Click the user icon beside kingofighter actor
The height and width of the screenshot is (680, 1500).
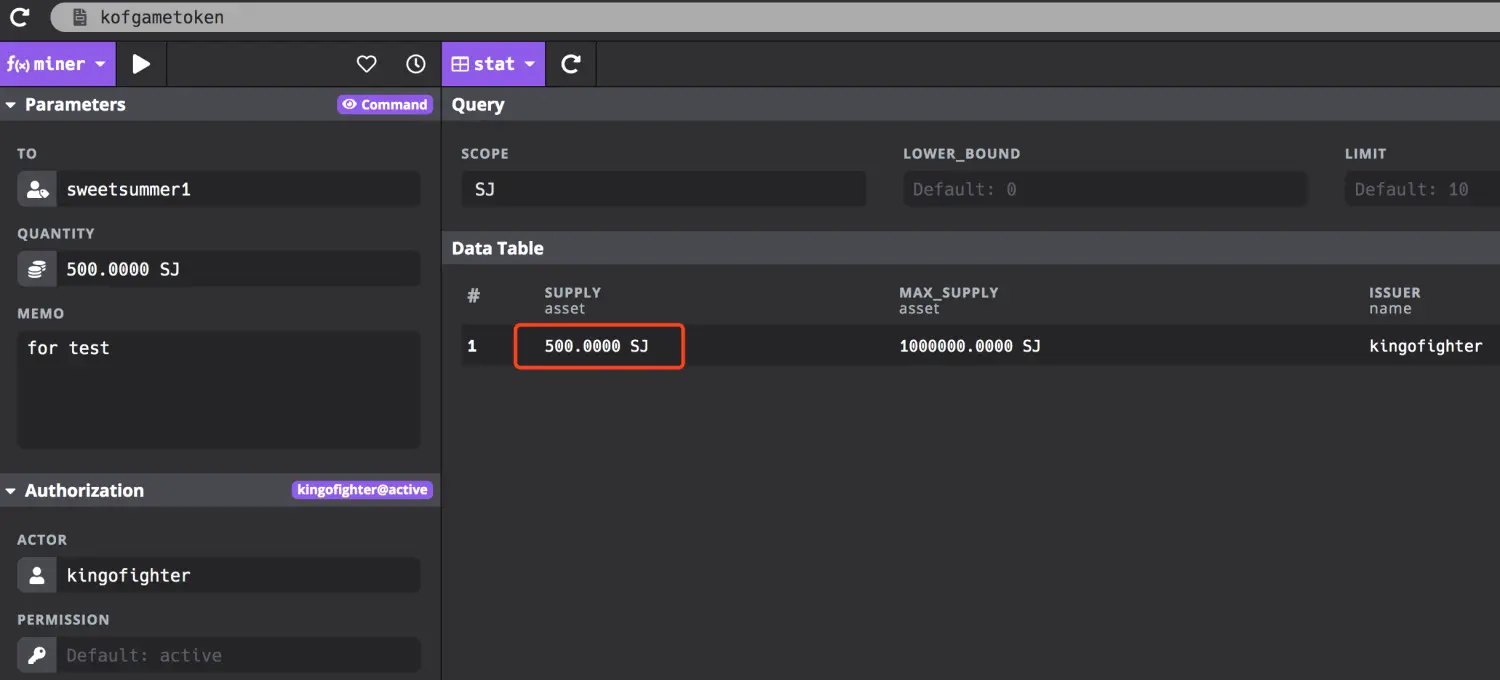tap(38, 575)
